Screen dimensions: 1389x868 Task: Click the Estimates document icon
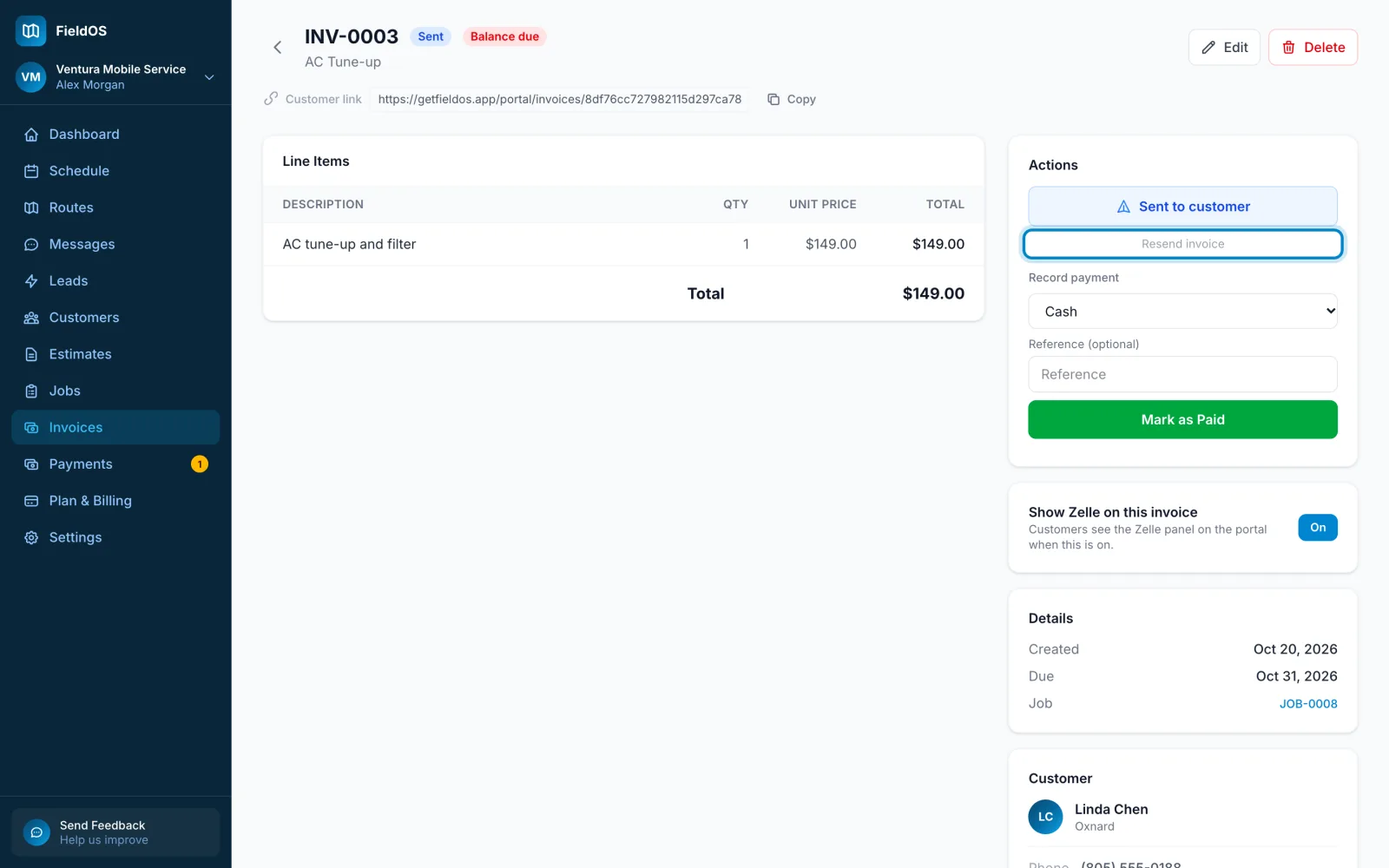[x=31, y=354]
